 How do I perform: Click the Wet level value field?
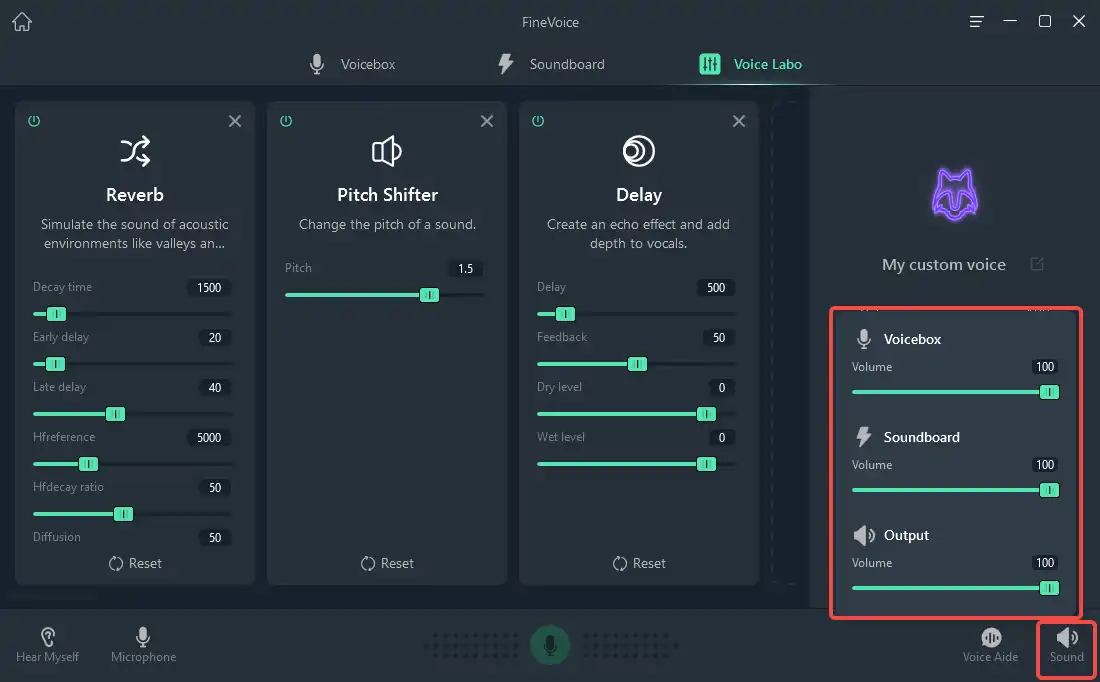coord(721,437)
